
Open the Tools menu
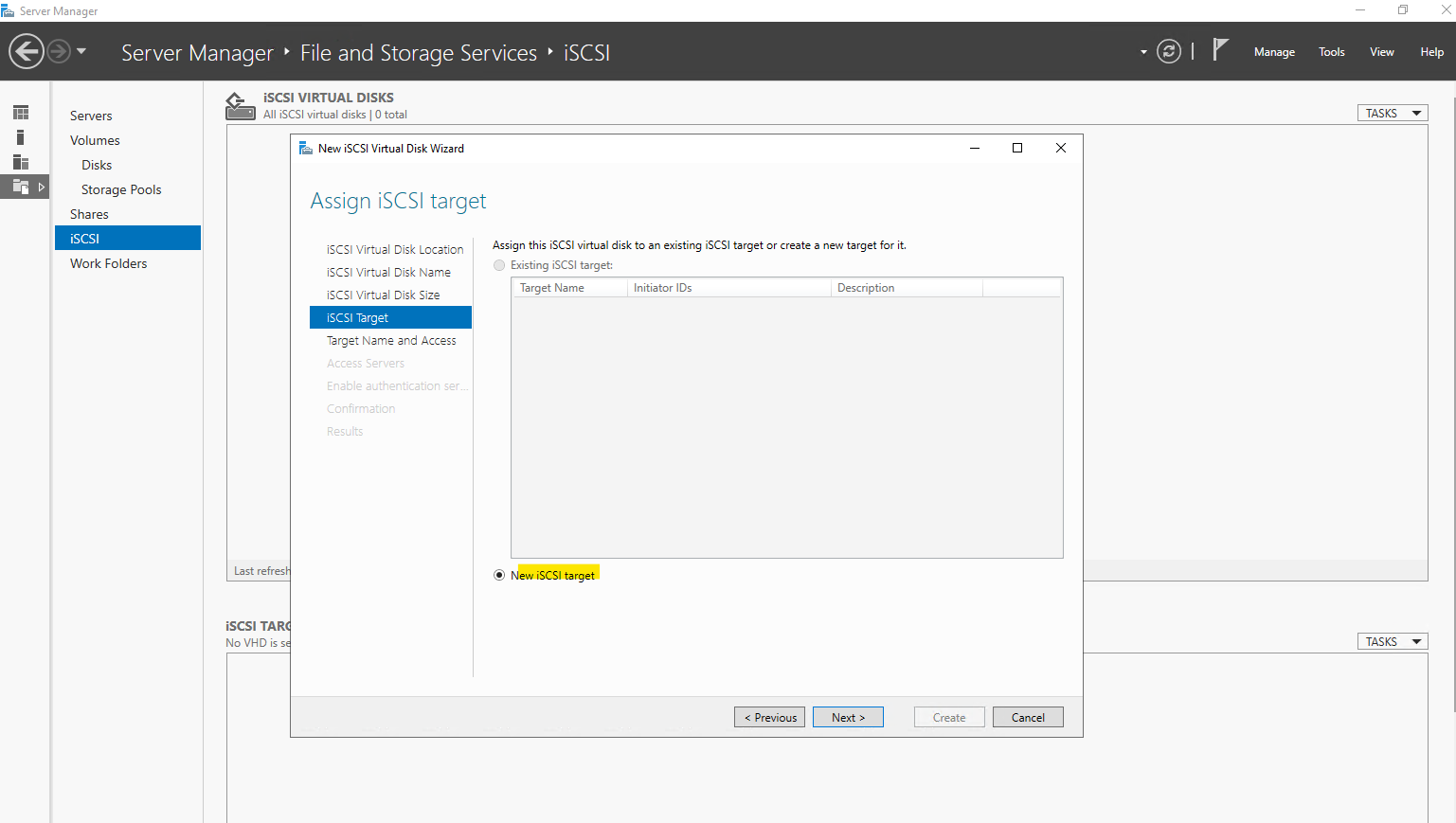(1331, 52)
